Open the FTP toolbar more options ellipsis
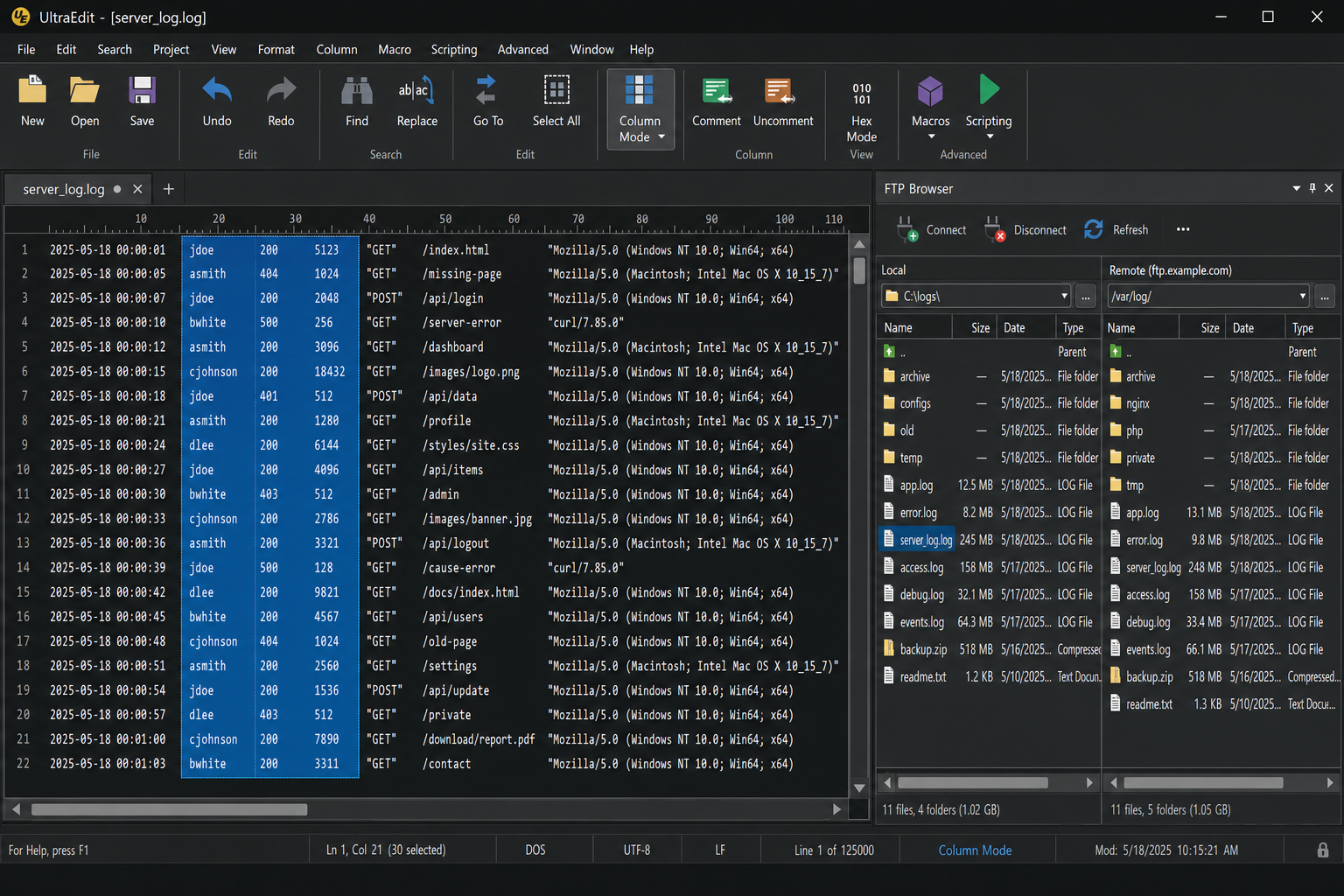Image resolution: width=1344 pixels, height=896 pixels. pyautogui.click(x=1183, y=229)
